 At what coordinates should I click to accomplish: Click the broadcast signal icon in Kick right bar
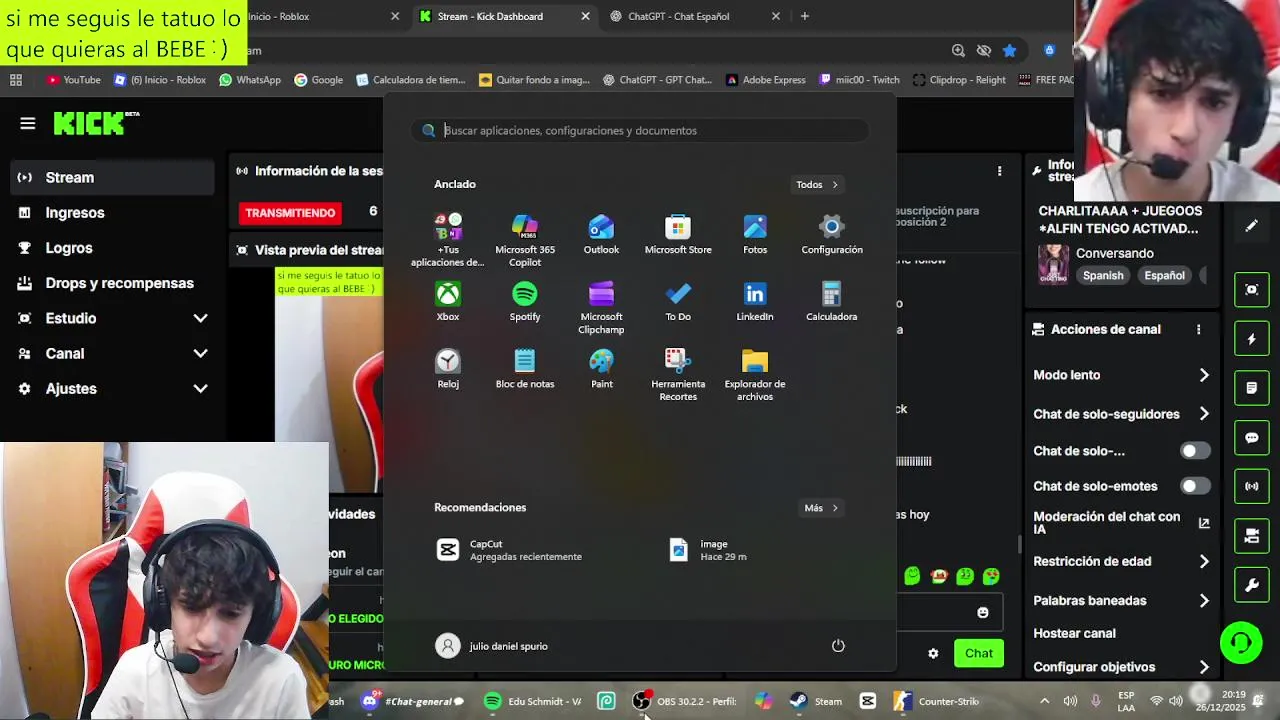coord(1251,486)
